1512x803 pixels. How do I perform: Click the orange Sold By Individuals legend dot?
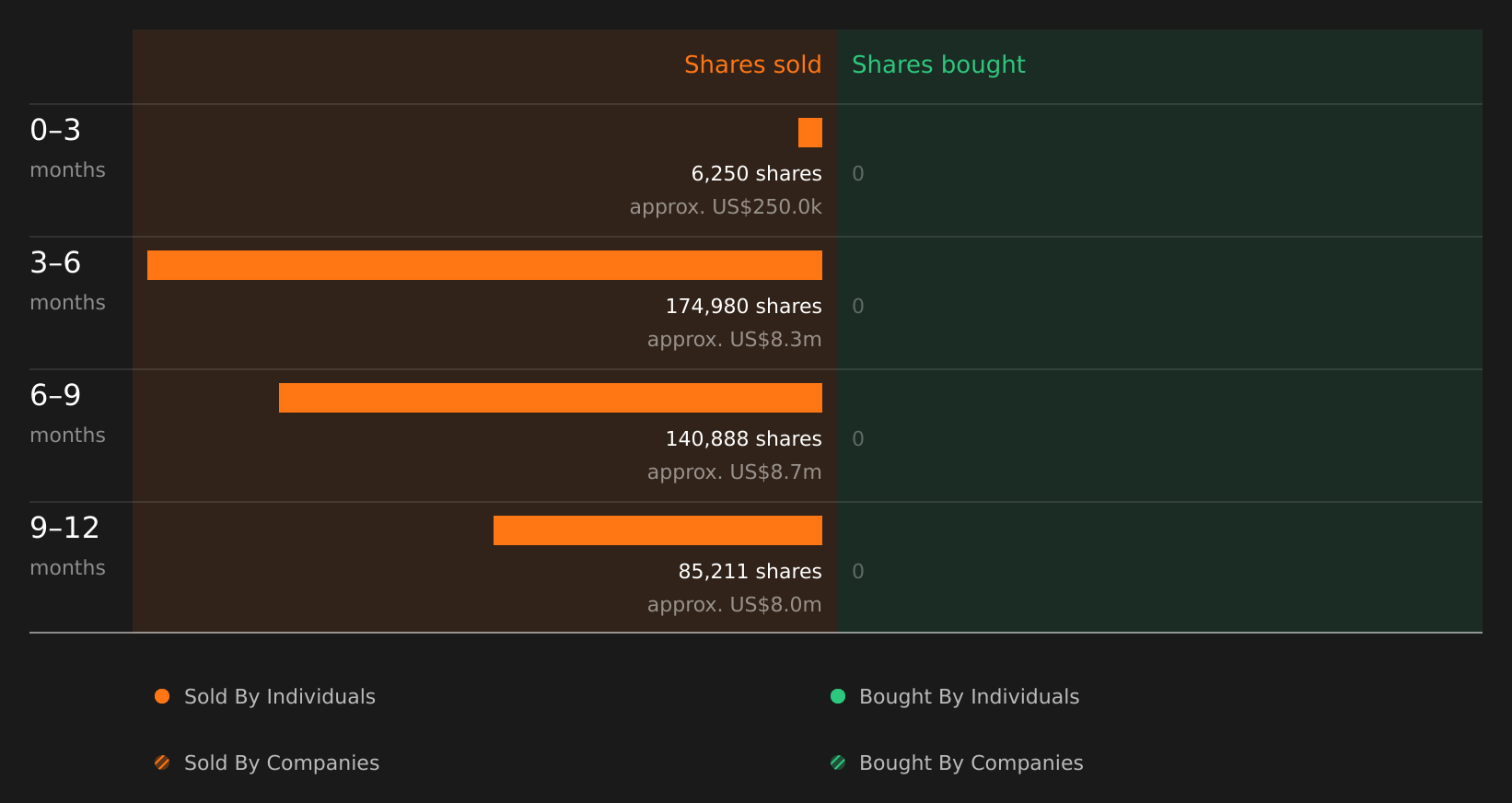point(162,696)
